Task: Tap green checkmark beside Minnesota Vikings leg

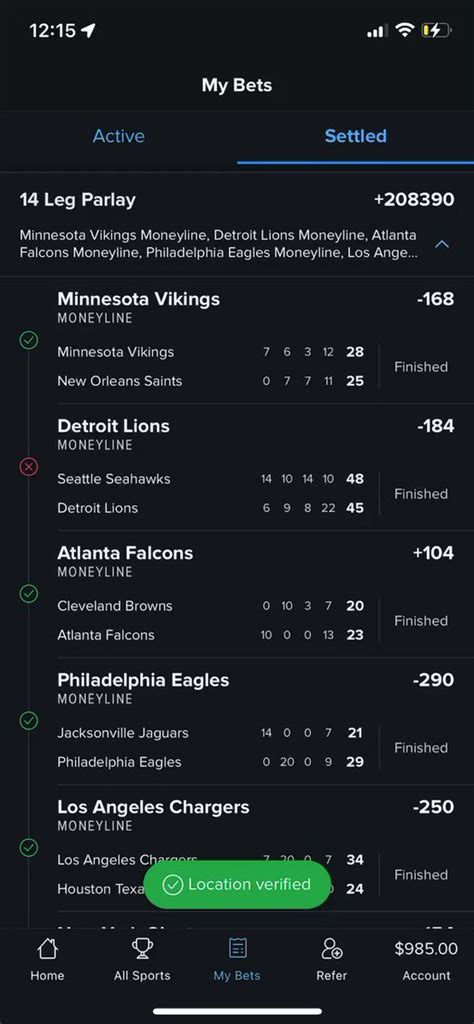Action: [x=29, y=340]
